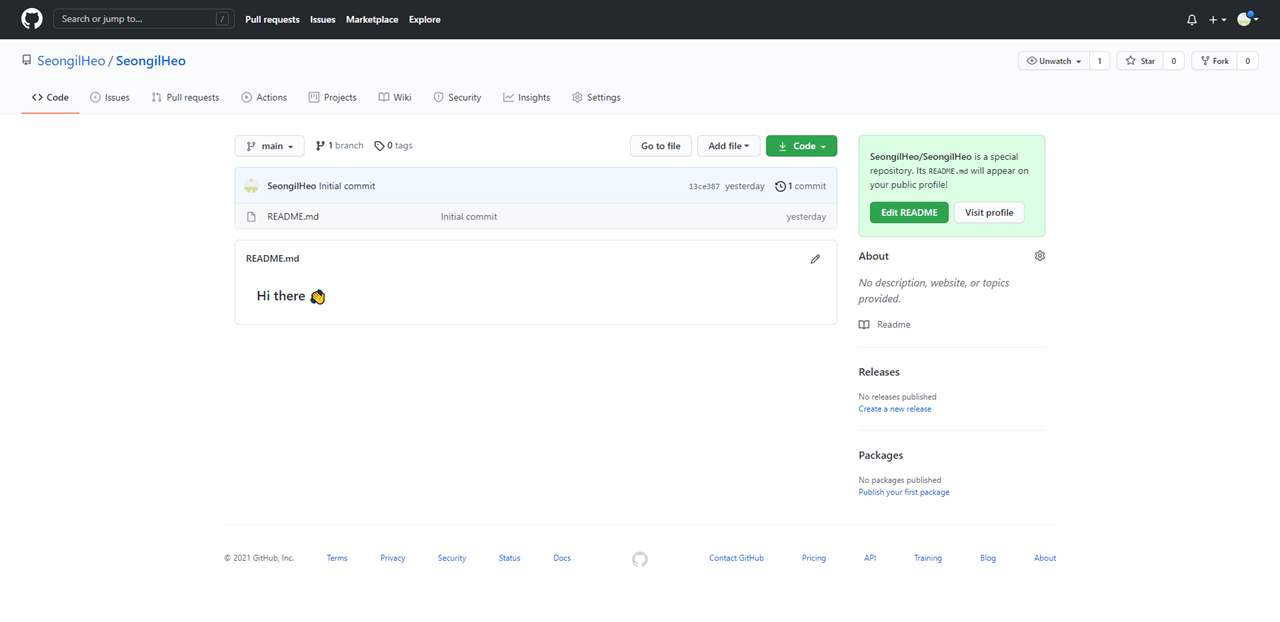This screenshot has width=1280, height=622.
Task: Expand the green Code download dropdown
Action: point(801,146)
